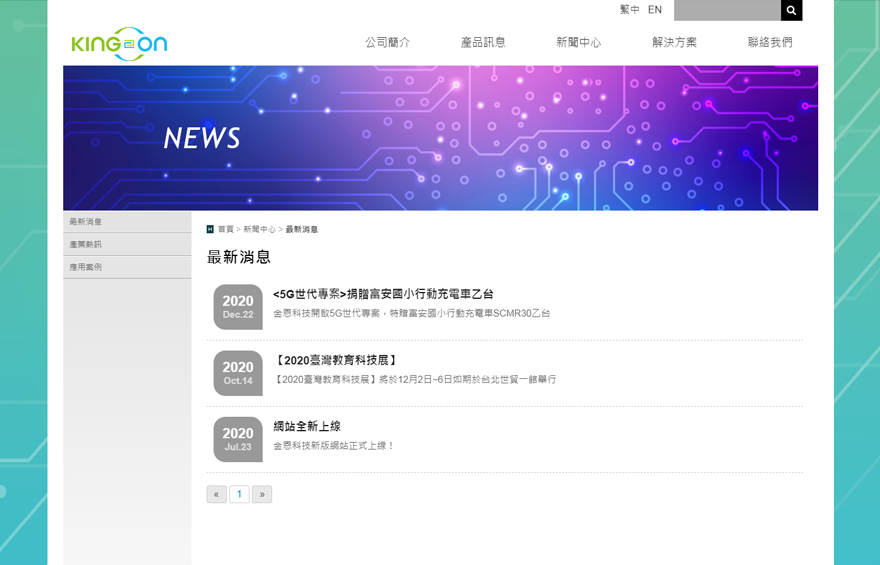Click the home icon in breadcrumb
The image size is (880, 565).
210,229
